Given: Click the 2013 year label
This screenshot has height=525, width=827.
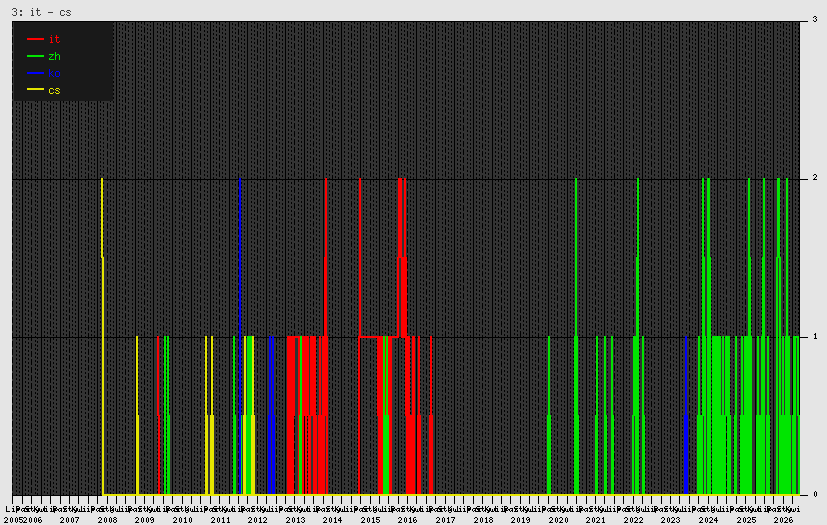Looking at the screenshot, I should point(295,520).
